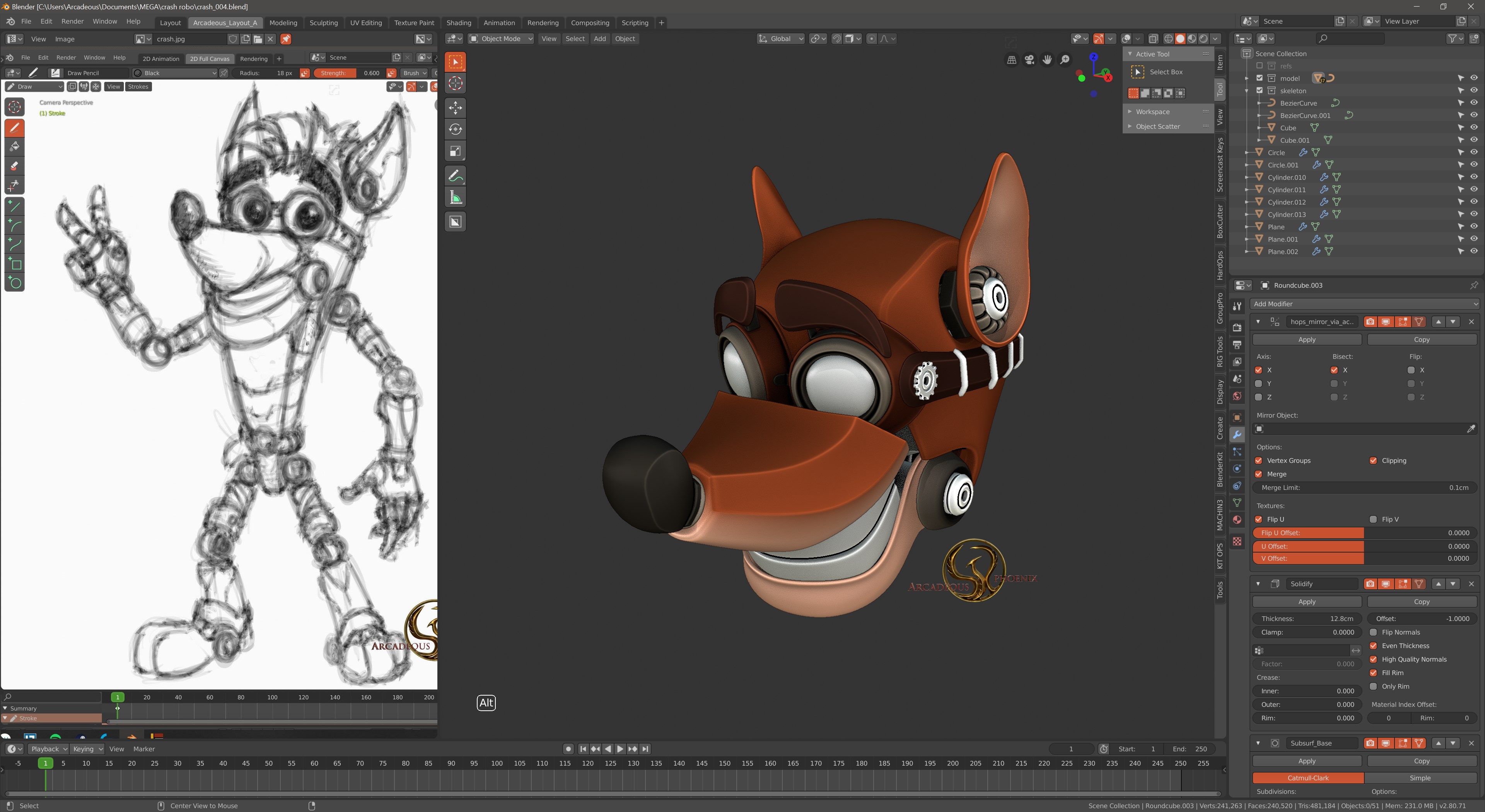Adjust the Strength slider in pencil settings
The width and height of the screenshot is (1485, 812).
(349, 73)
